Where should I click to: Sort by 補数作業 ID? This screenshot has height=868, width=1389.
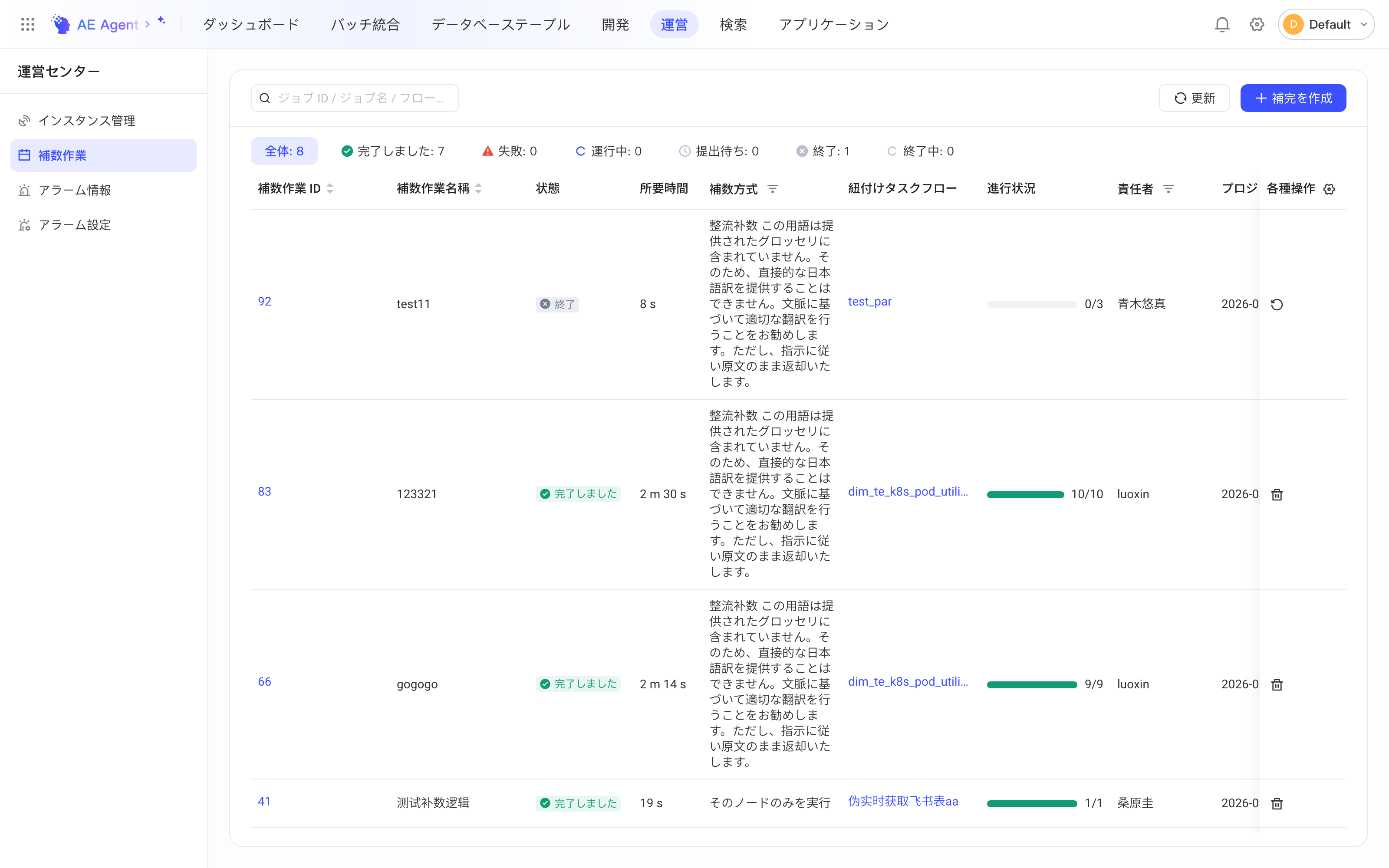tap(330, 188)
